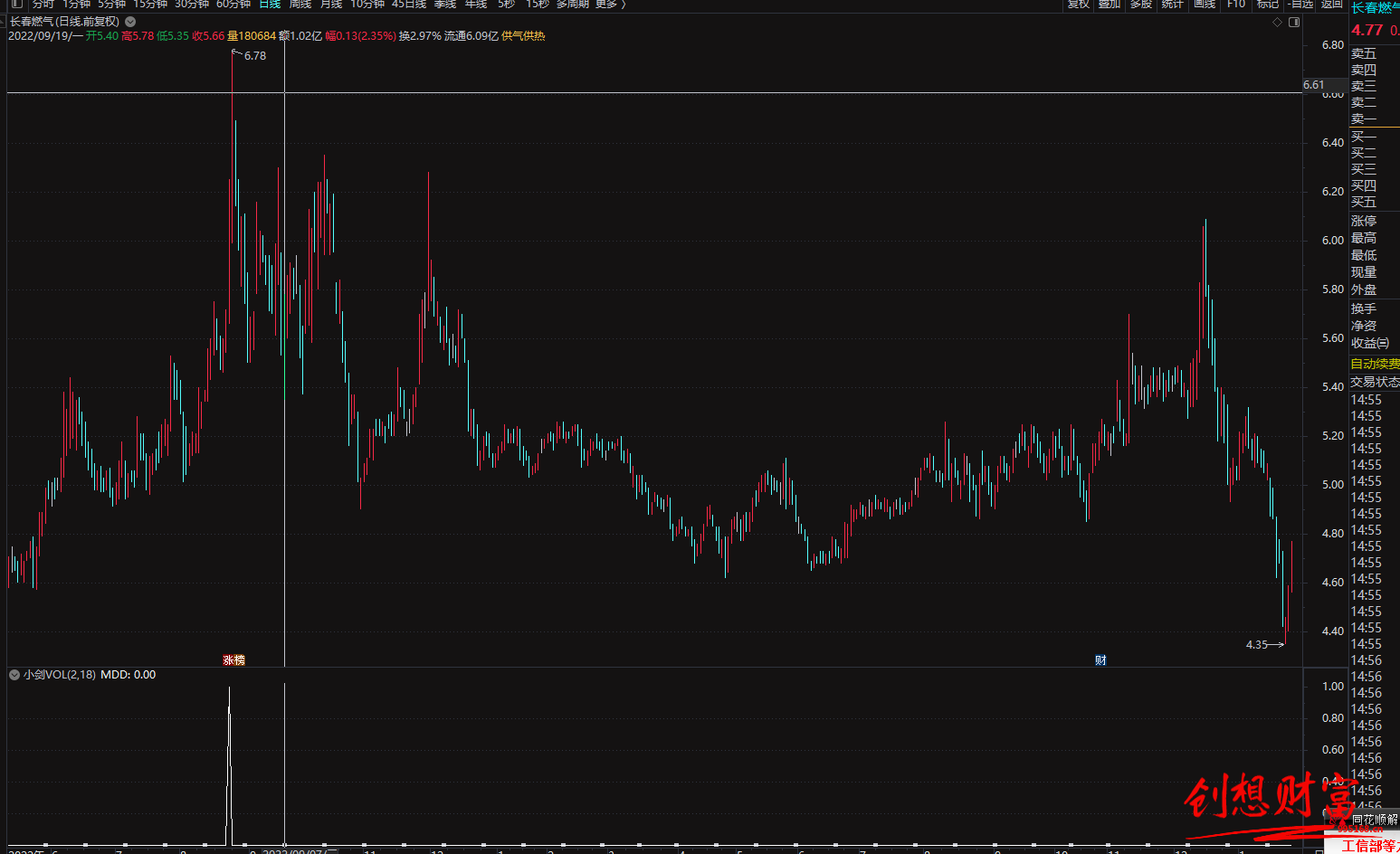Click the 涨榜 marker on the chart
Viewport: 1400px width, 854px height.
point(234,660)
